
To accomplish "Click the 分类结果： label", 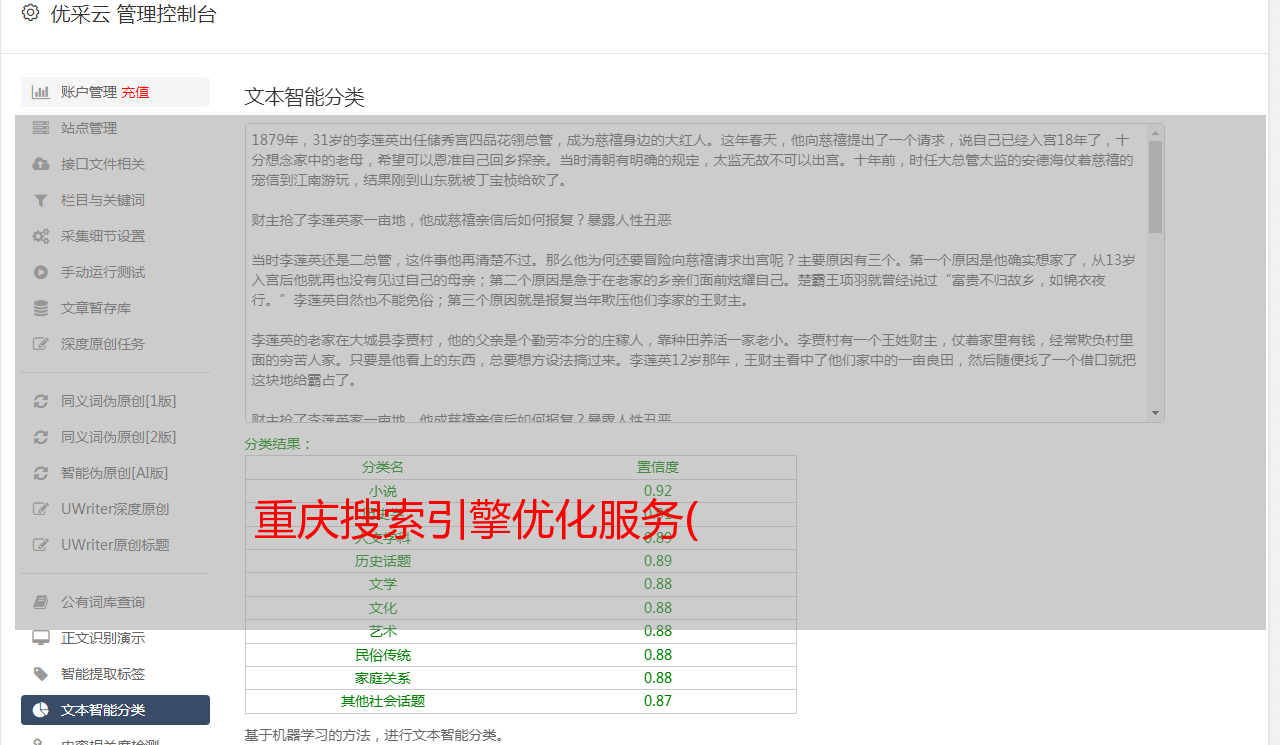I will coord(279,444).
